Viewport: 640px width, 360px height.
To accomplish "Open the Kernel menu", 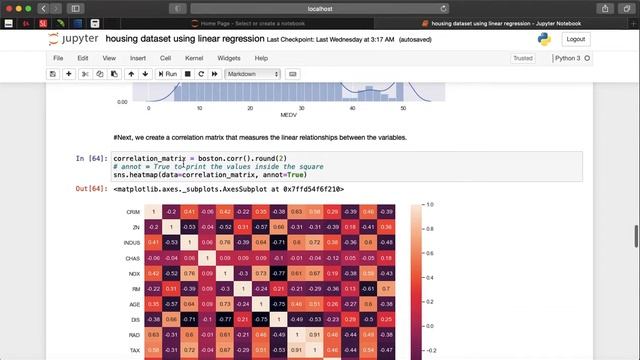I will pos(194,58).
